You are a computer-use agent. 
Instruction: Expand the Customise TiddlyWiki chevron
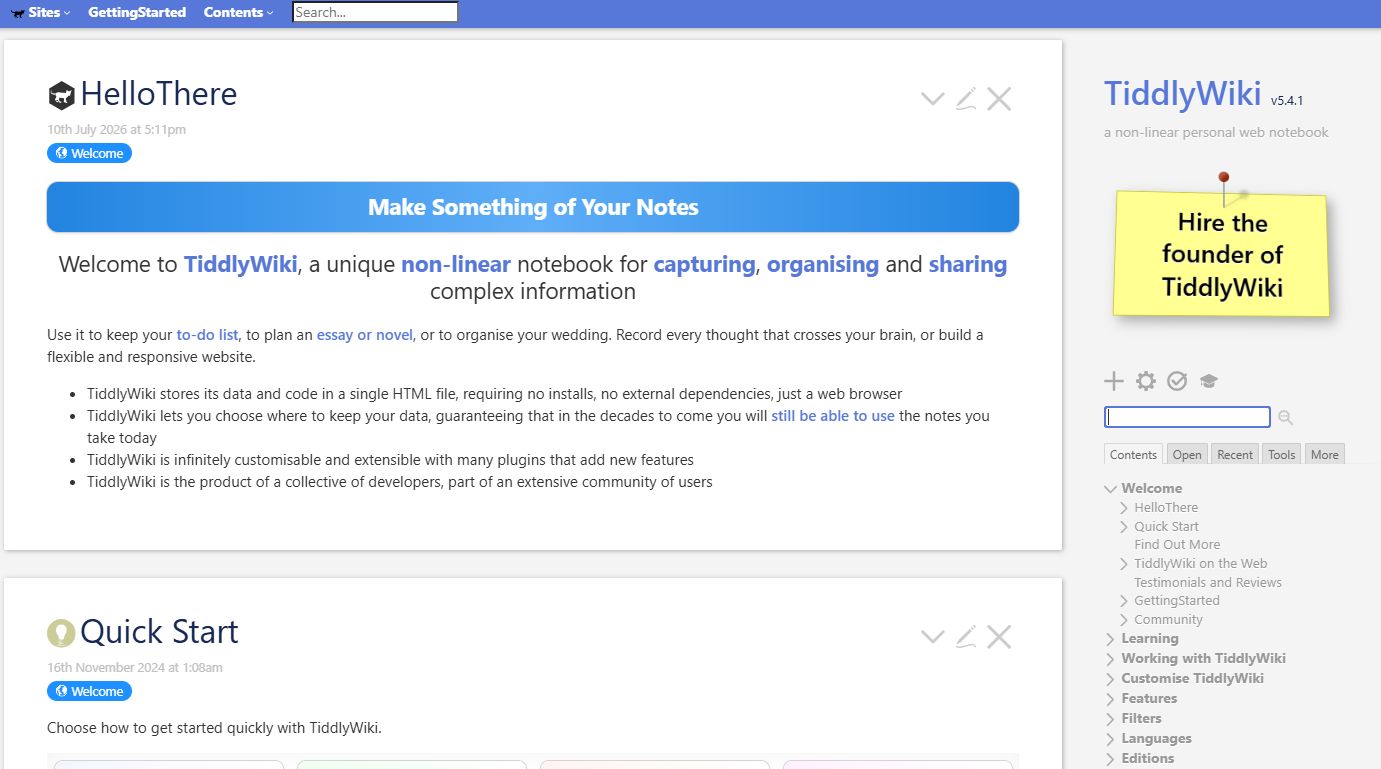pos(1110,679)
